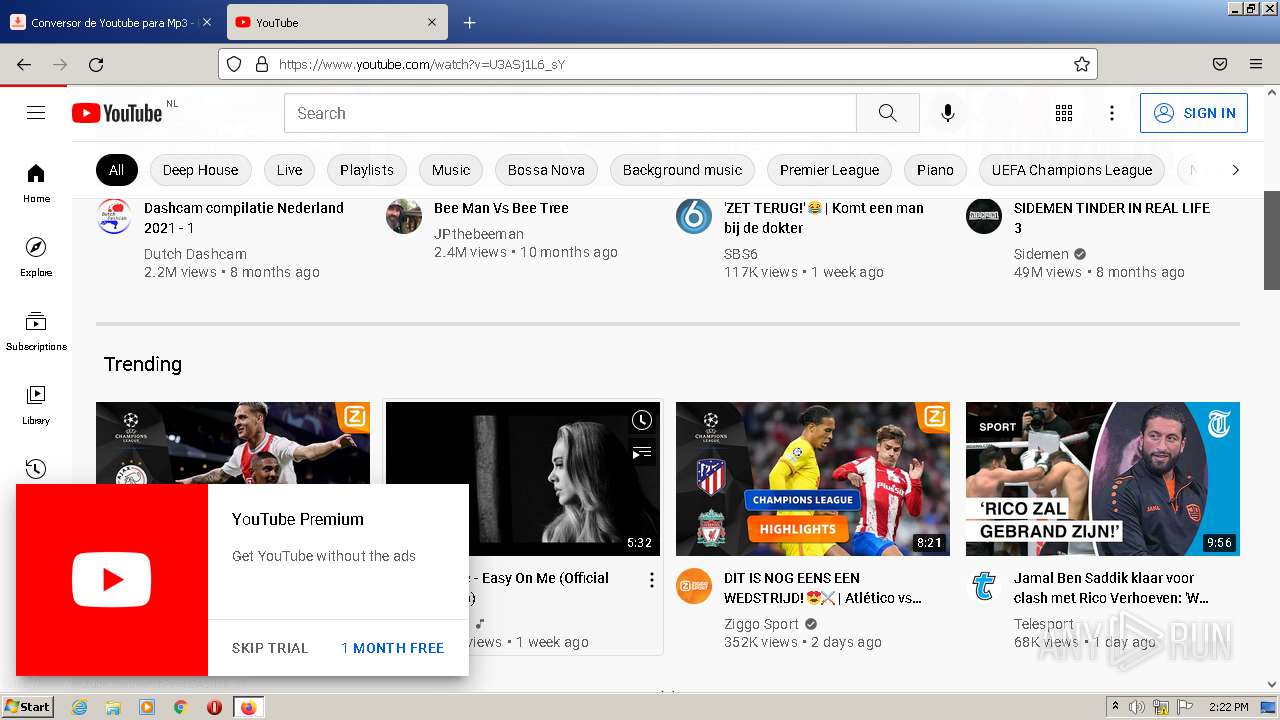Open Ziggo Sport channel avatar
The image size is (1280, 720).
tap(694, 586)
